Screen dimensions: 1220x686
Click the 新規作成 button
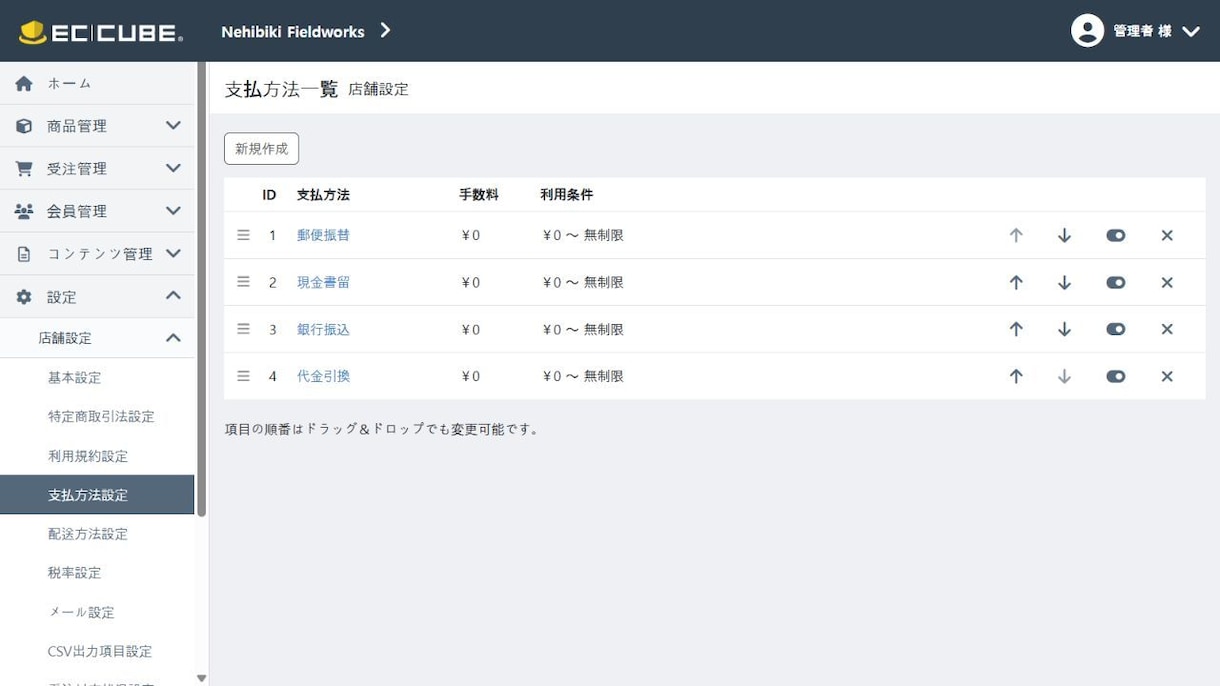coord(261,149)
